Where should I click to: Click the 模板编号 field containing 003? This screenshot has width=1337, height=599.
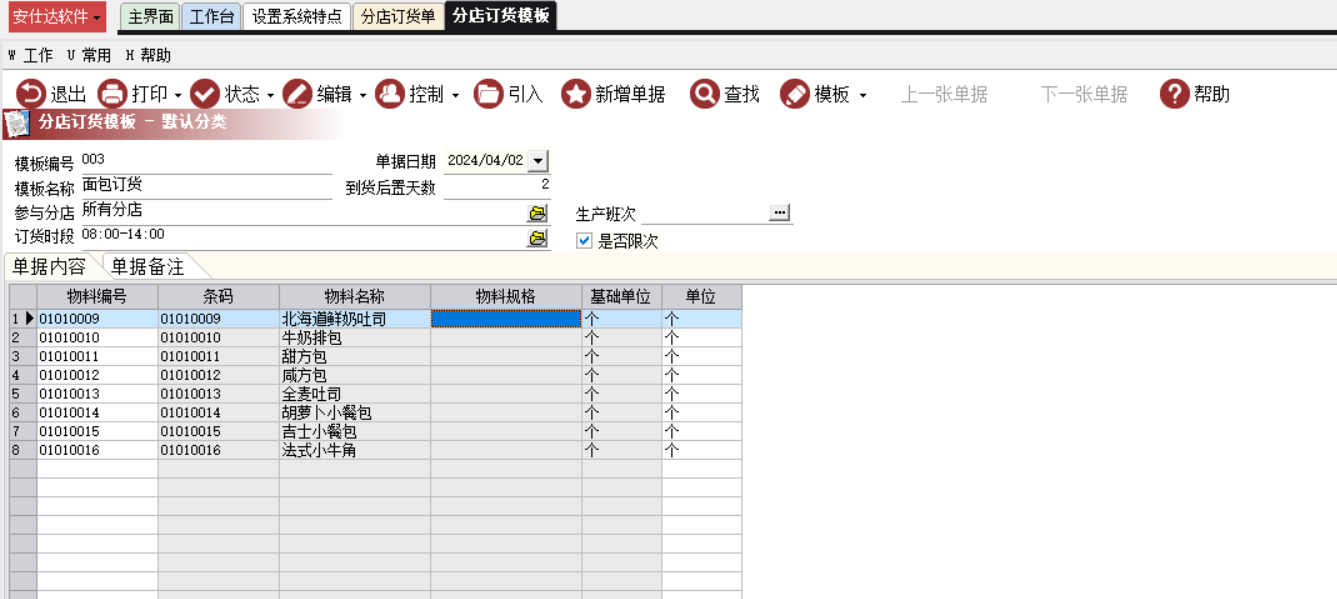(x=205, y=161)
